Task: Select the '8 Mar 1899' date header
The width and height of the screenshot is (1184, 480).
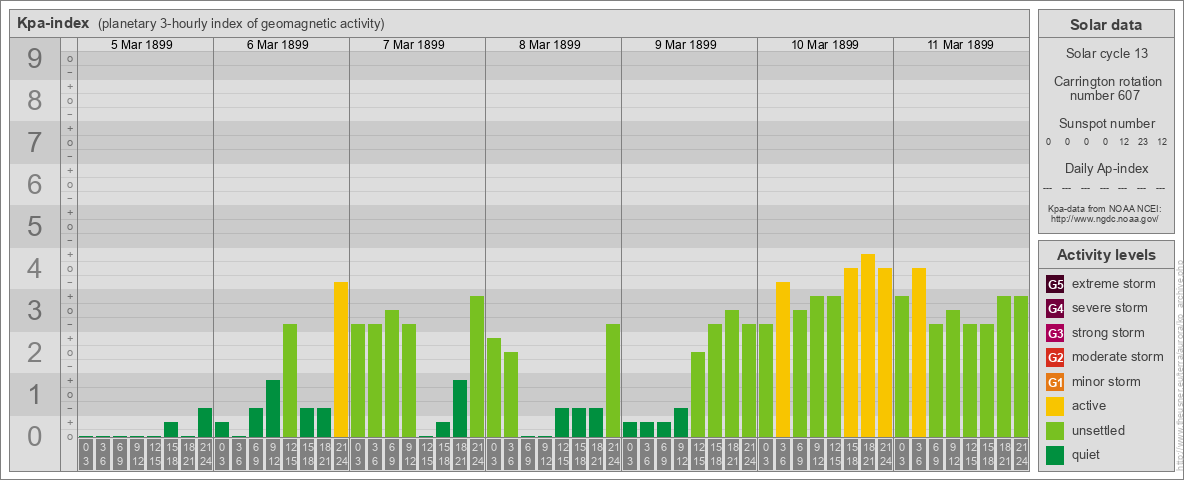Action: click(x=550, y=45)
